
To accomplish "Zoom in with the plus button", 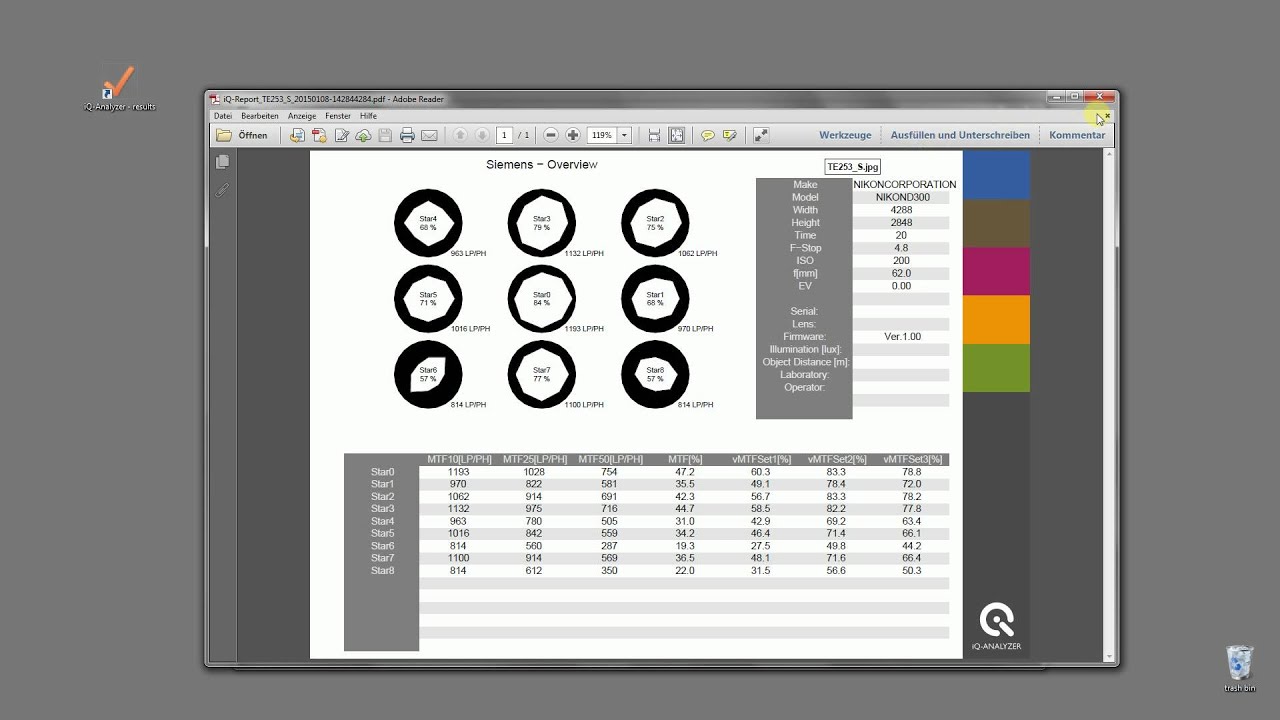I will (573, 135).
